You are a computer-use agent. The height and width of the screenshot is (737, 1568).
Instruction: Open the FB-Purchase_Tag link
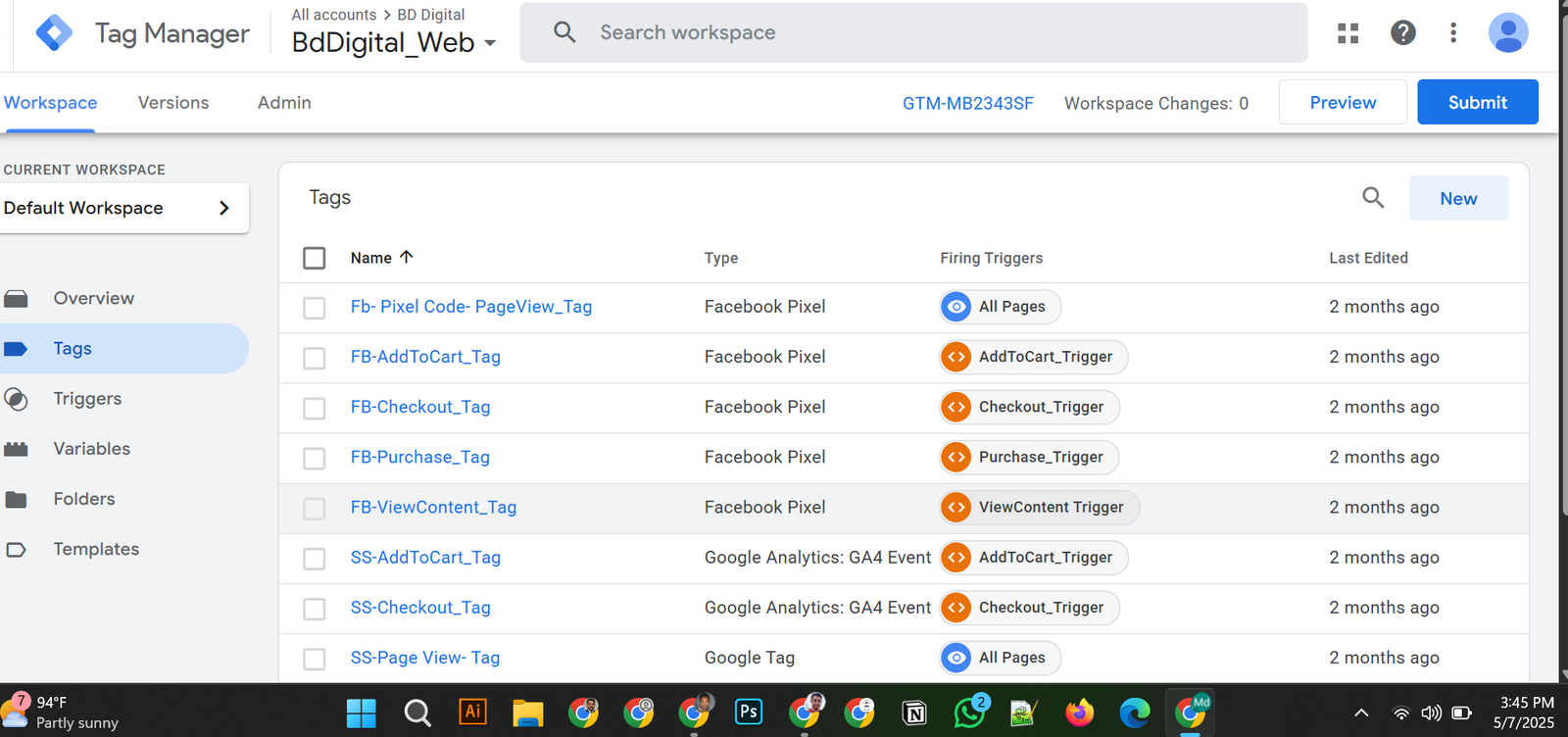[419, 457]
